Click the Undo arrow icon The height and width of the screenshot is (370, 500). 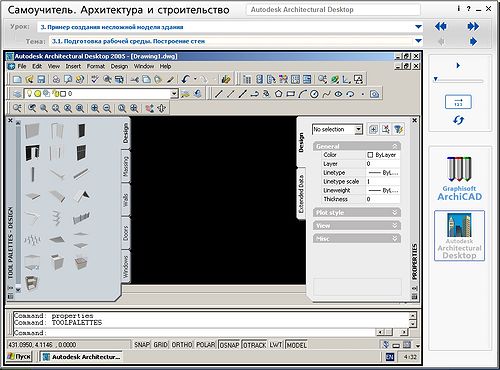(185, 79)
